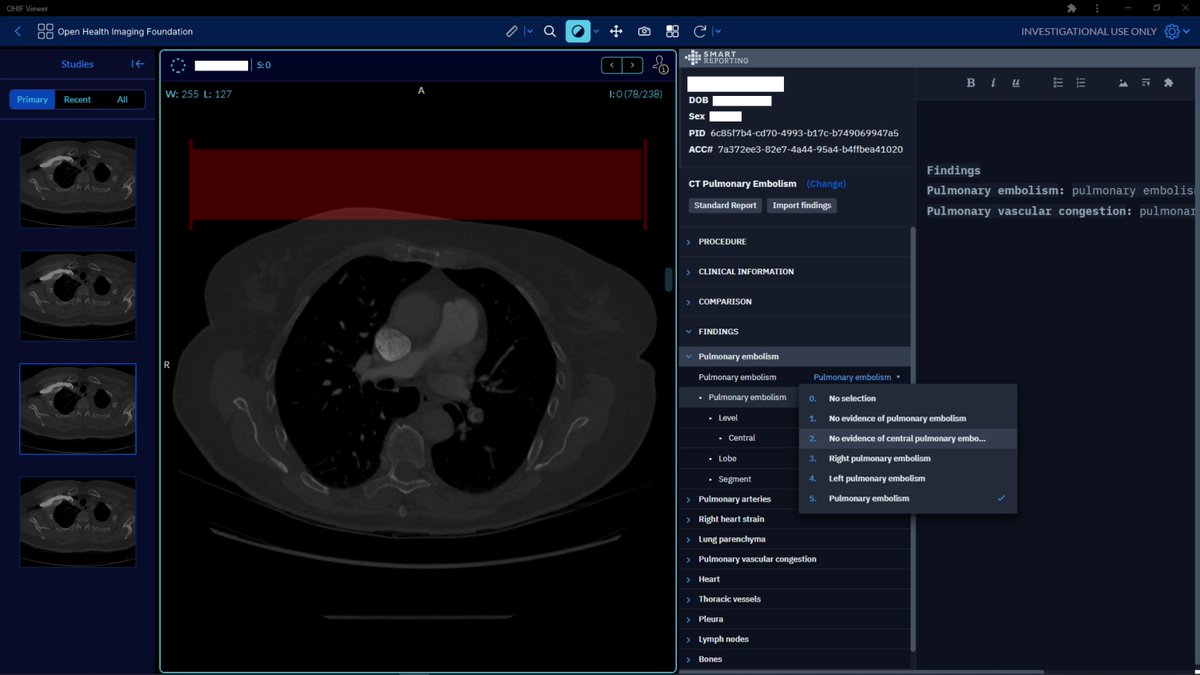Screen dimensions: 1200x675
Task: Go back using the header back arrow
Action: tap(17, 31)
